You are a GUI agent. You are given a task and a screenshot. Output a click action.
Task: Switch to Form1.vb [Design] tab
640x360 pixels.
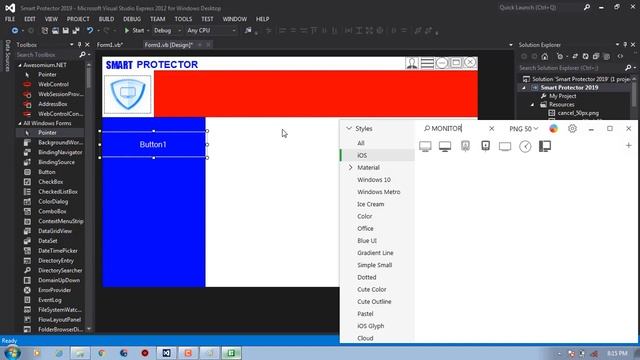click(169, 45)
